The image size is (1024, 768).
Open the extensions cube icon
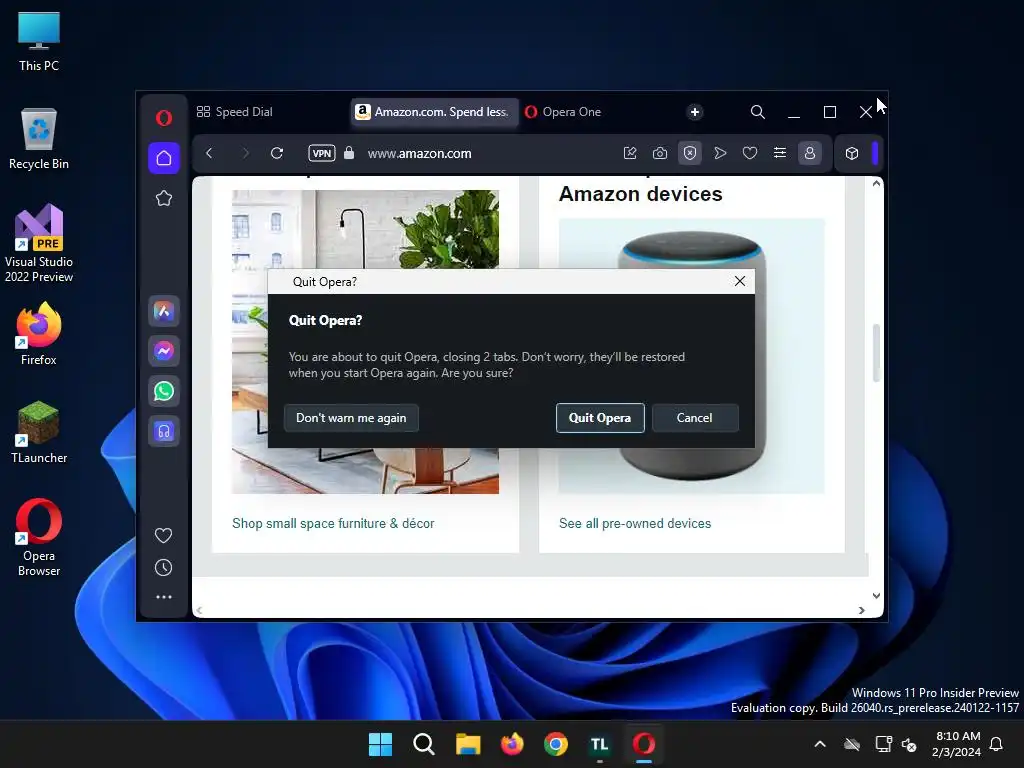(852, 153)
